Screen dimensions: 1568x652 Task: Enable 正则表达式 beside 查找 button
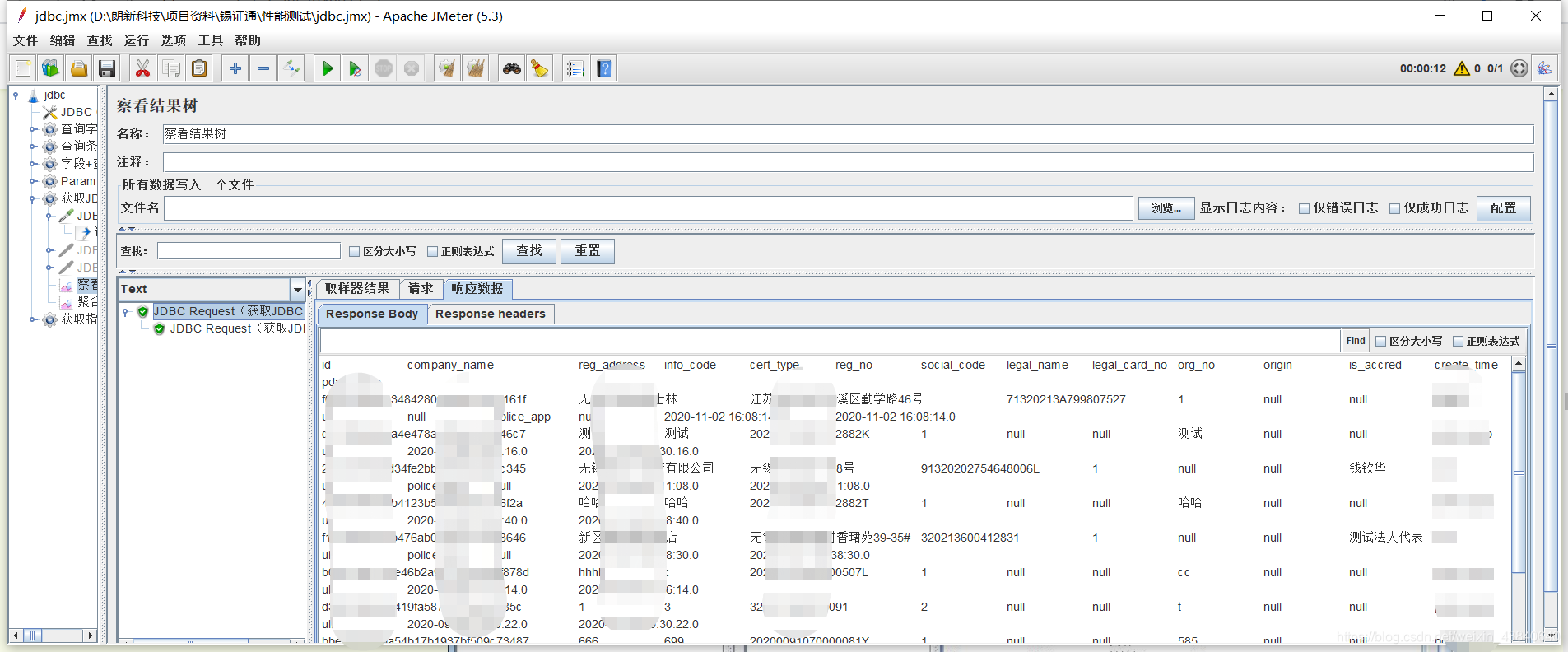432,251
